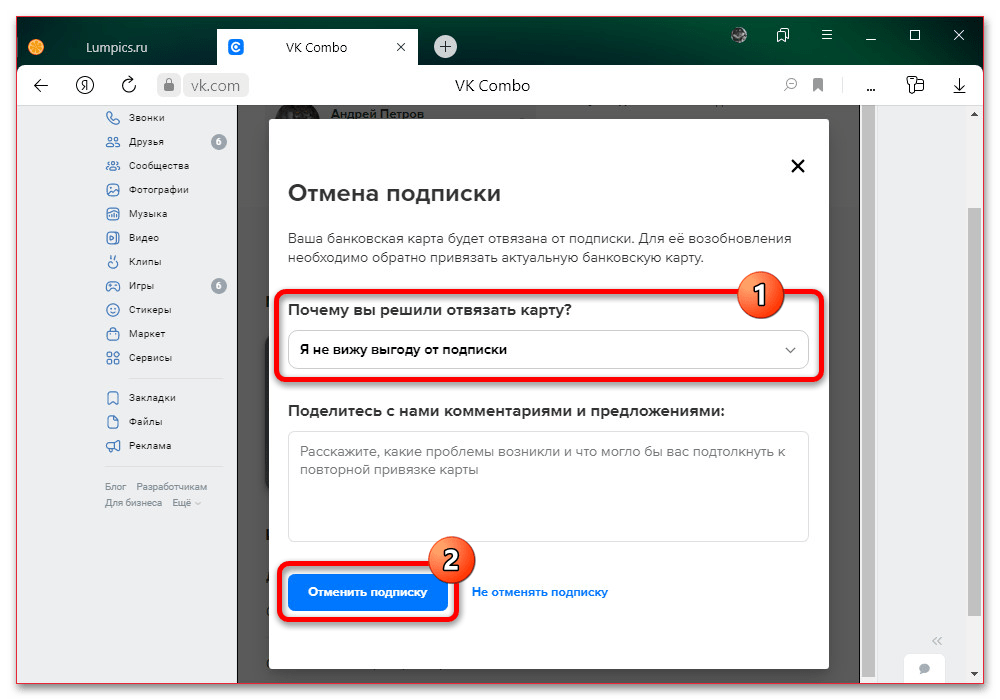Image resolution: width=1000 pixels, height=700 pixels.
Task: Open the Для бизнеса footer link
Action: coord(133,503)
